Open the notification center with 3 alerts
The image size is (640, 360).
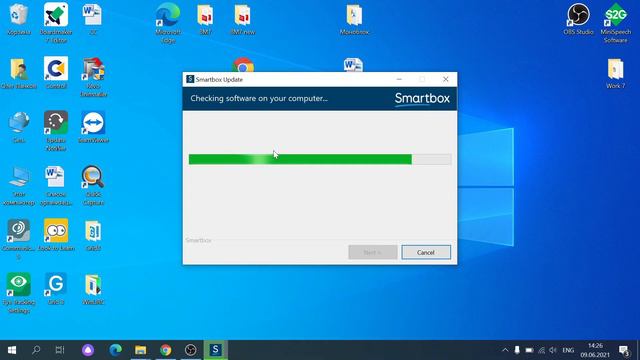[x=624, y=350]
